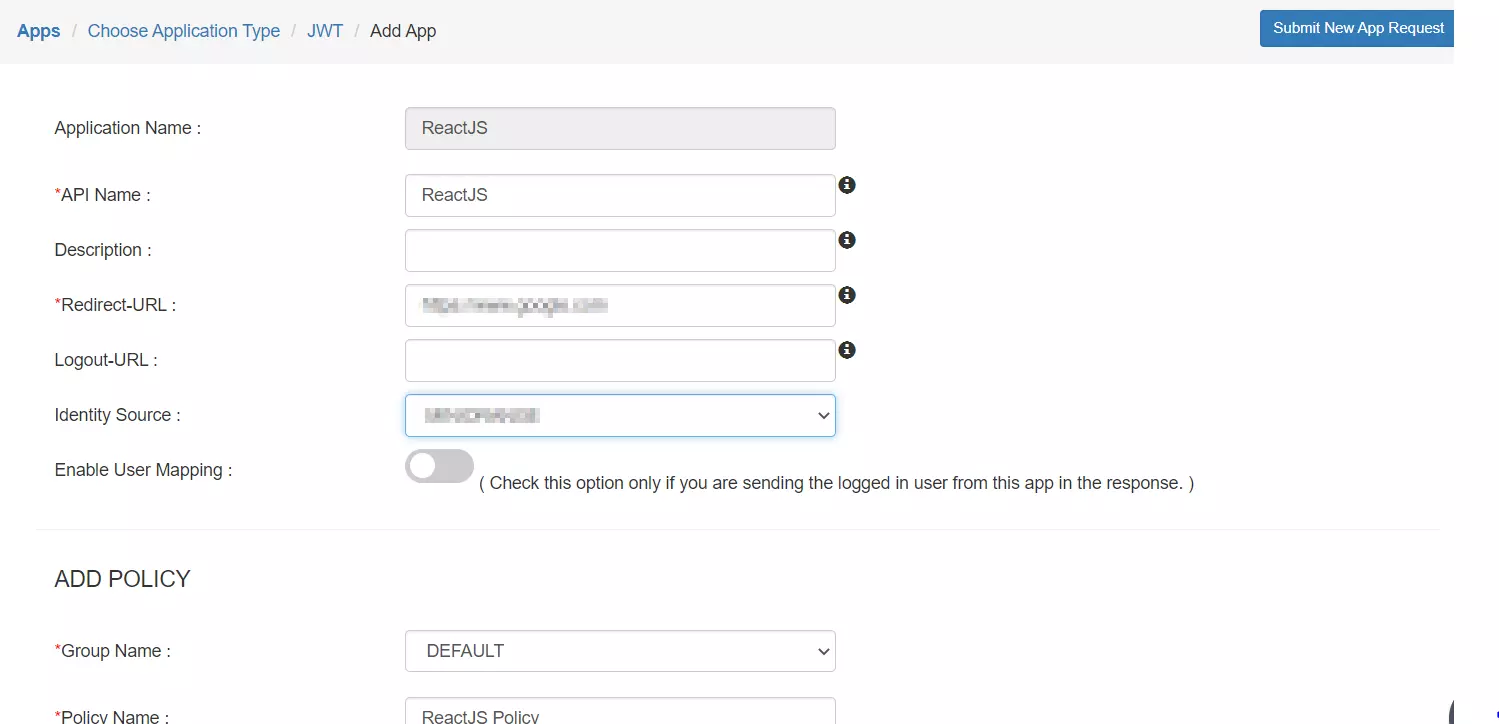Expand the Identity Source dropdown arrow
This screenshot has width=1499, height=724.
[x=822, y=414]
